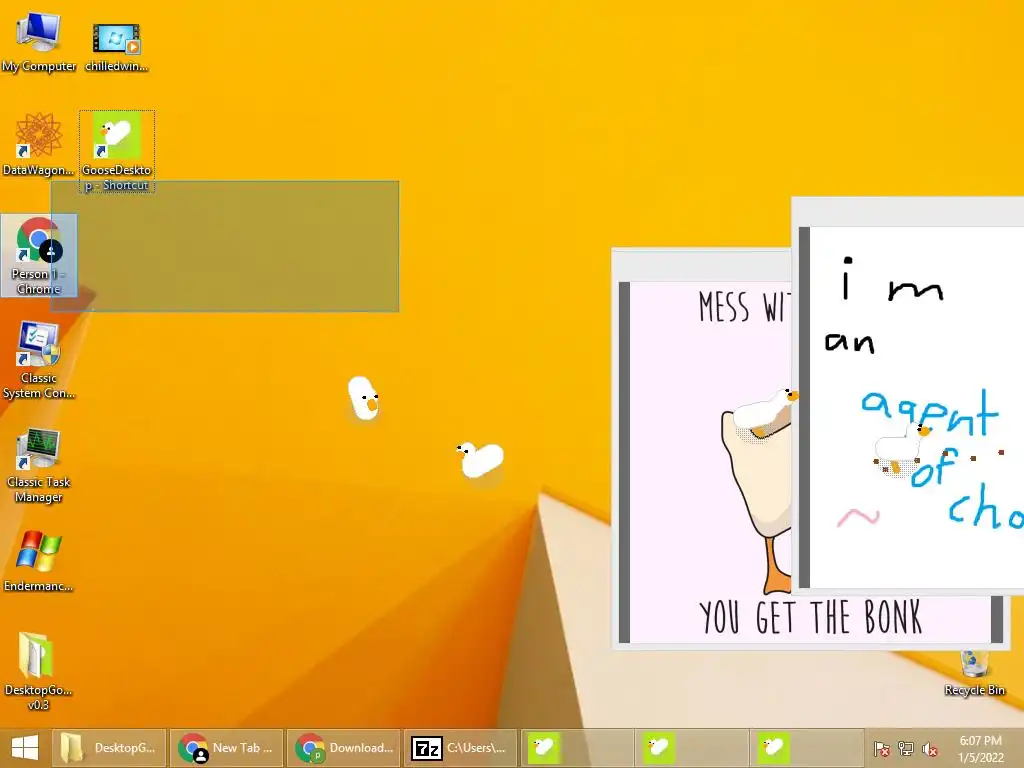Viewport: 1024px width, 768px height.
Task: Open the clock showing 6:07 PM
Action: point(981,748)
